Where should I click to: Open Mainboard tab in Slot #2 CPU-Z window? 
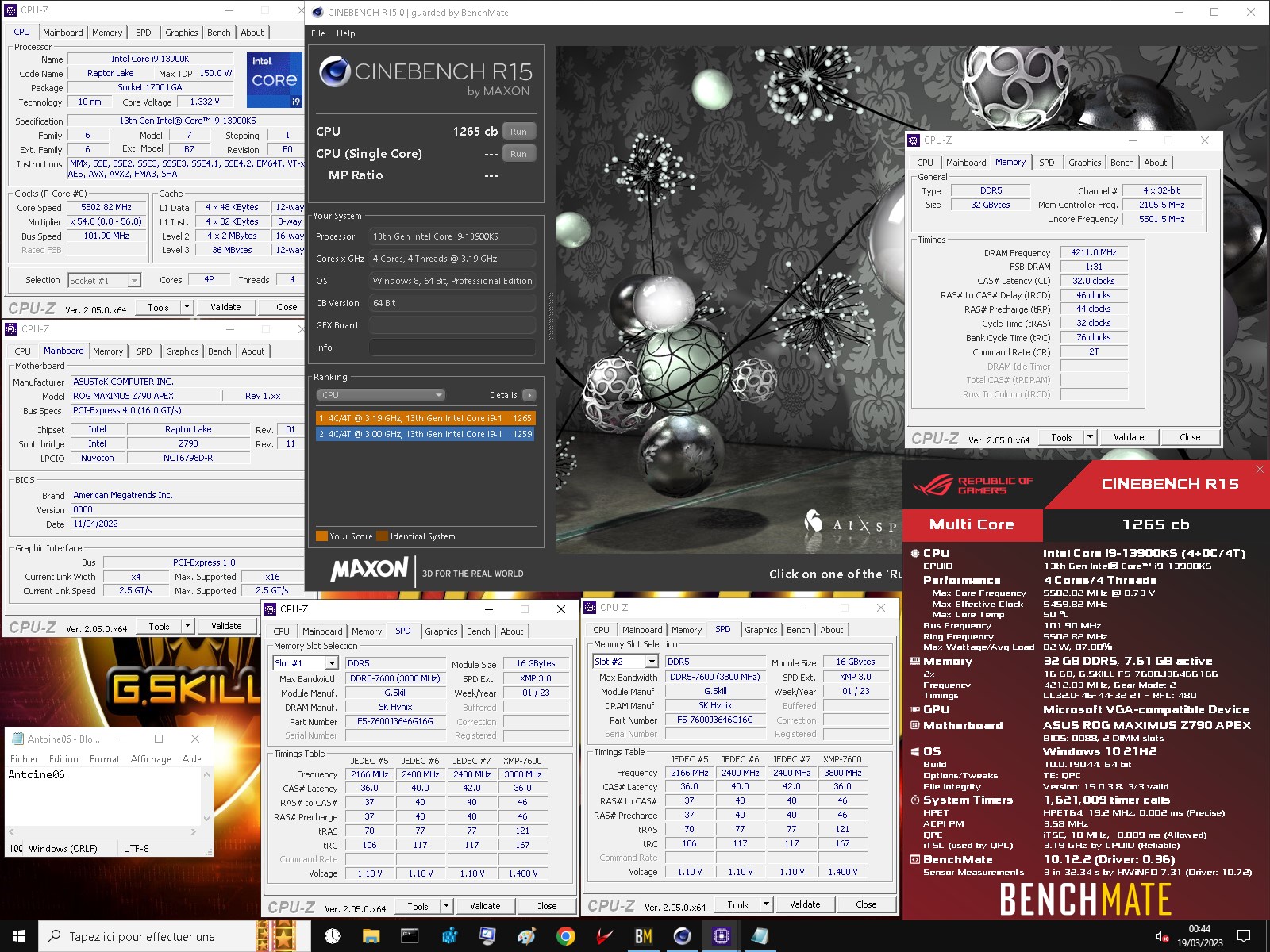(x=642, y=630)
